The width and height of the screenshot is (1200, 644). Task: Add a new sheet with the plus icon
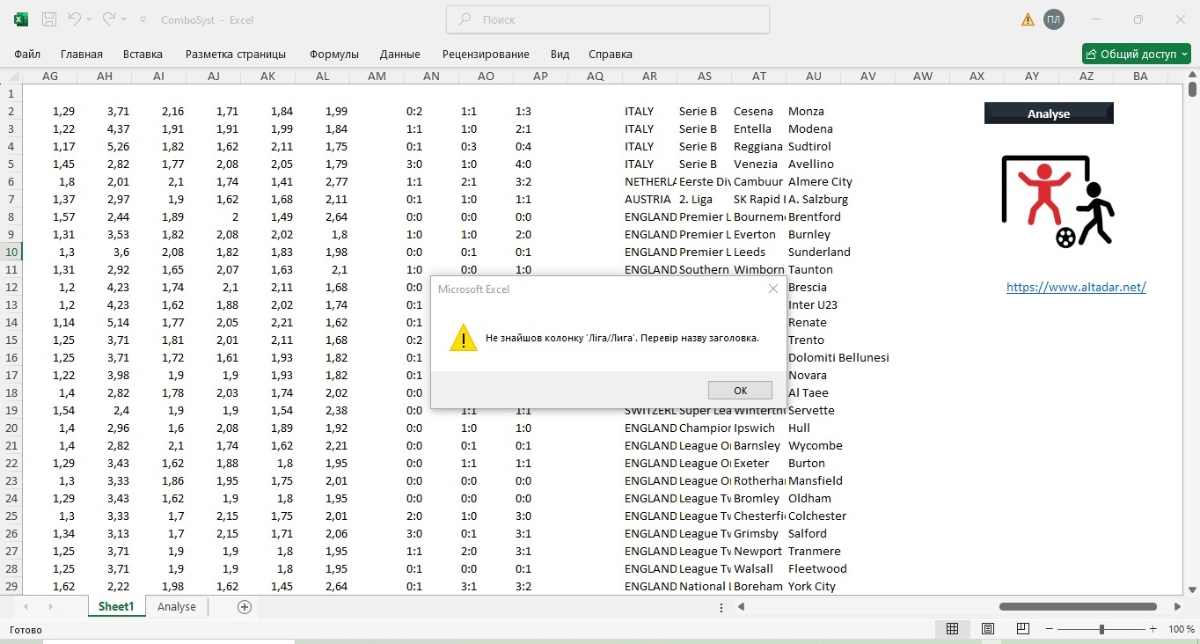tap(244, 607)
